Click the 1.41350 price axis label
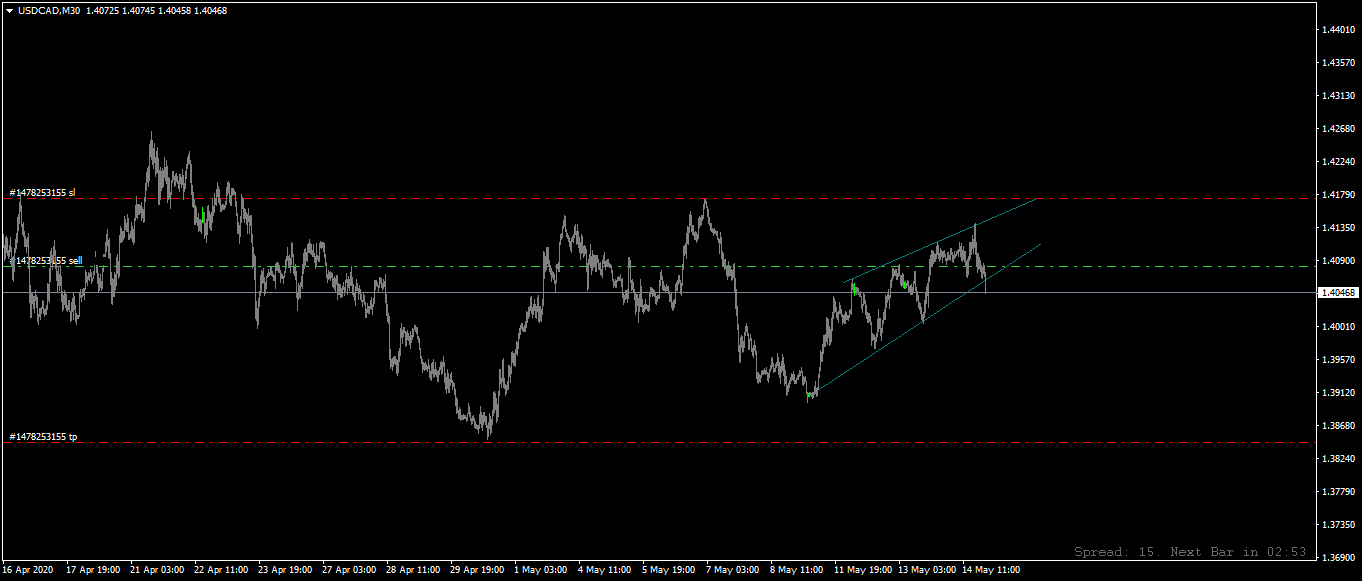 1338,228
